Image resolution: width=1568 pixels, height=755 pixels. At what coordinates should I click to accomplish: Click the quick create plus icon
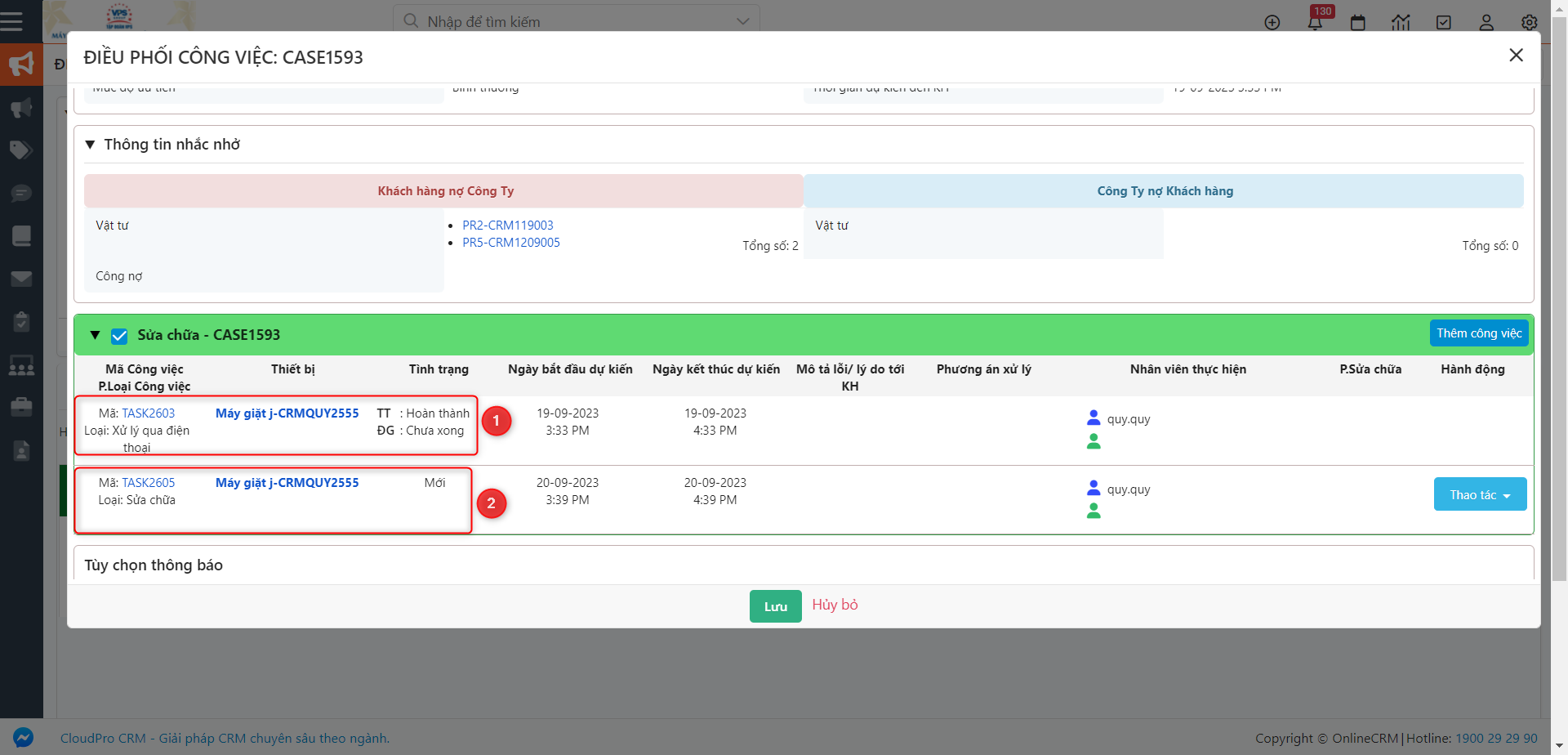tap(1272, 22)
